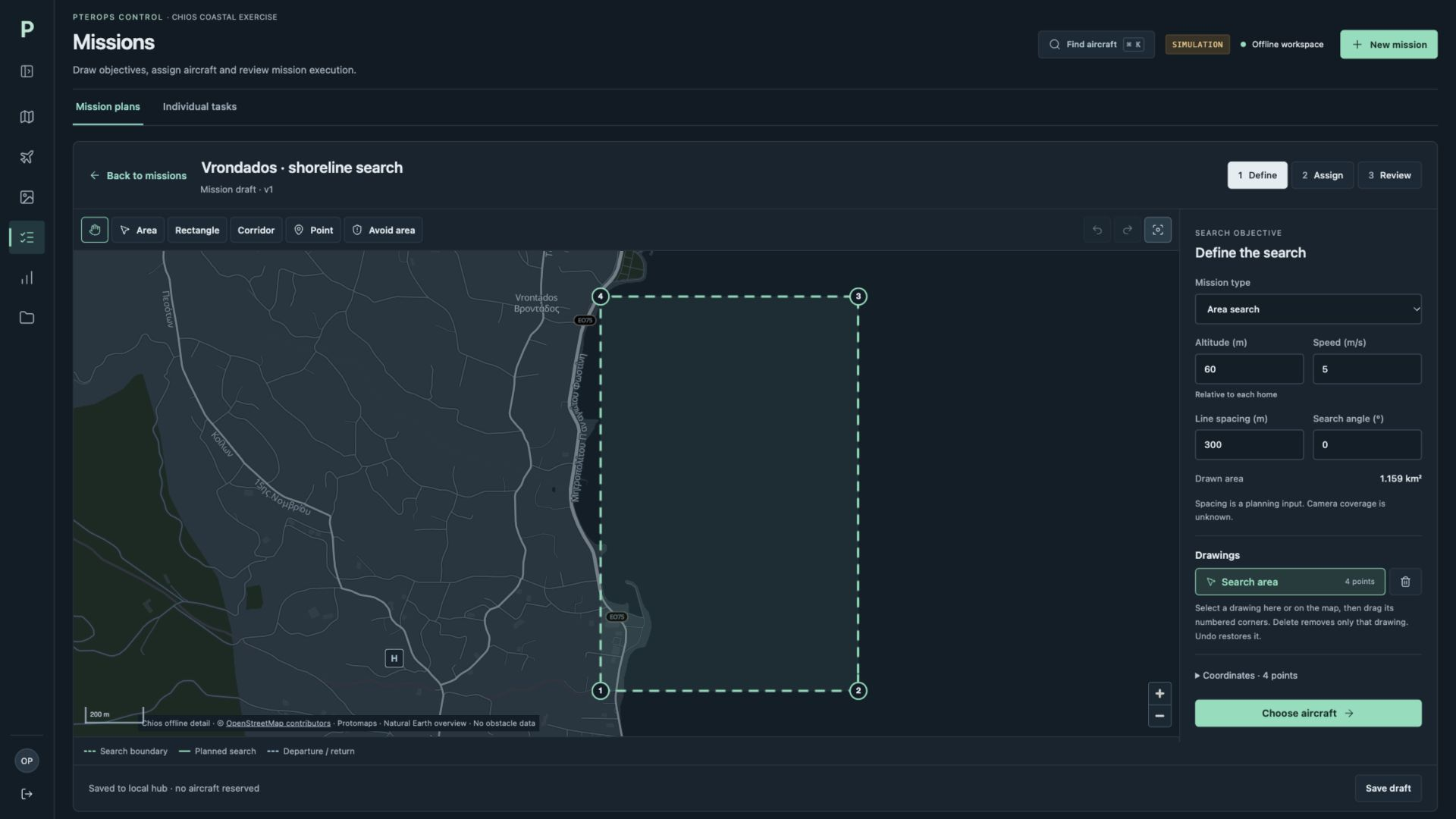Open the OpenStreetMap contributors link
The width and height of the screenshot is (1456, 819).
278,723
